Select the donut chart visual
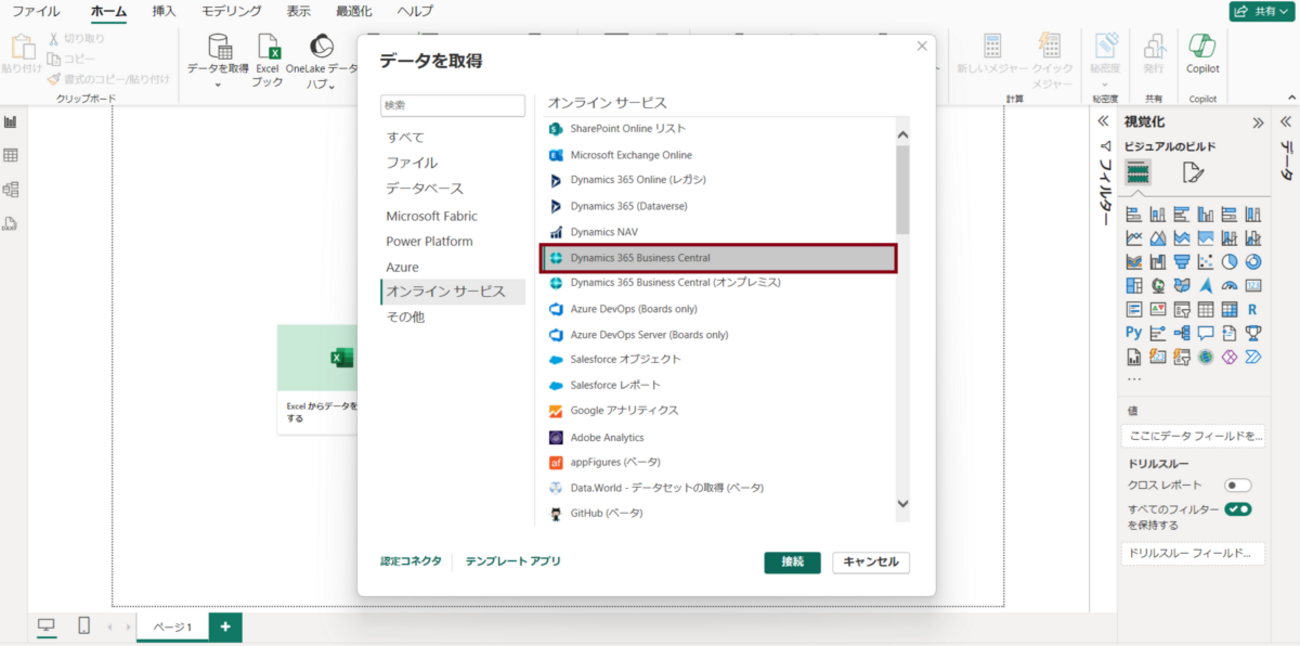 (1253, 262)
